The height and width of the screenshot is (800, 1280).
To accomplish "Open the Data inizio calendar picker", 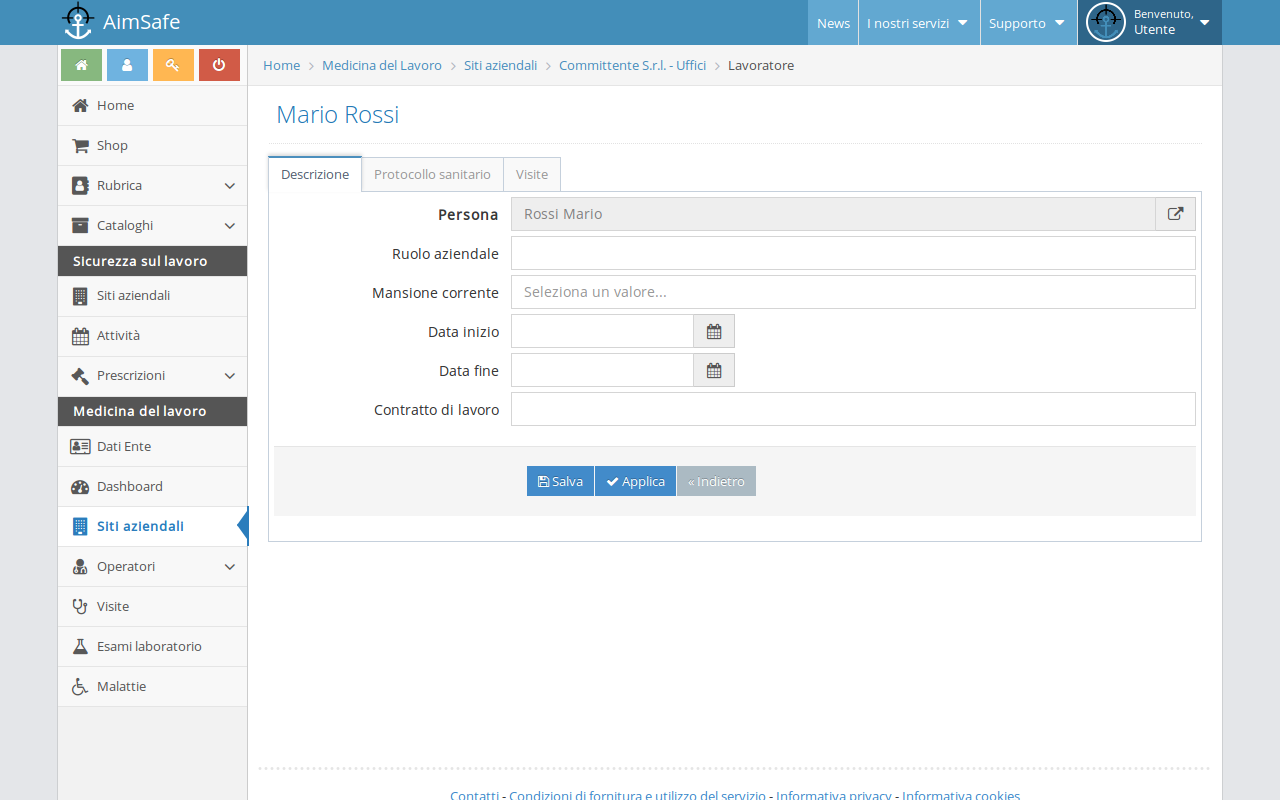I will (714, 331).
